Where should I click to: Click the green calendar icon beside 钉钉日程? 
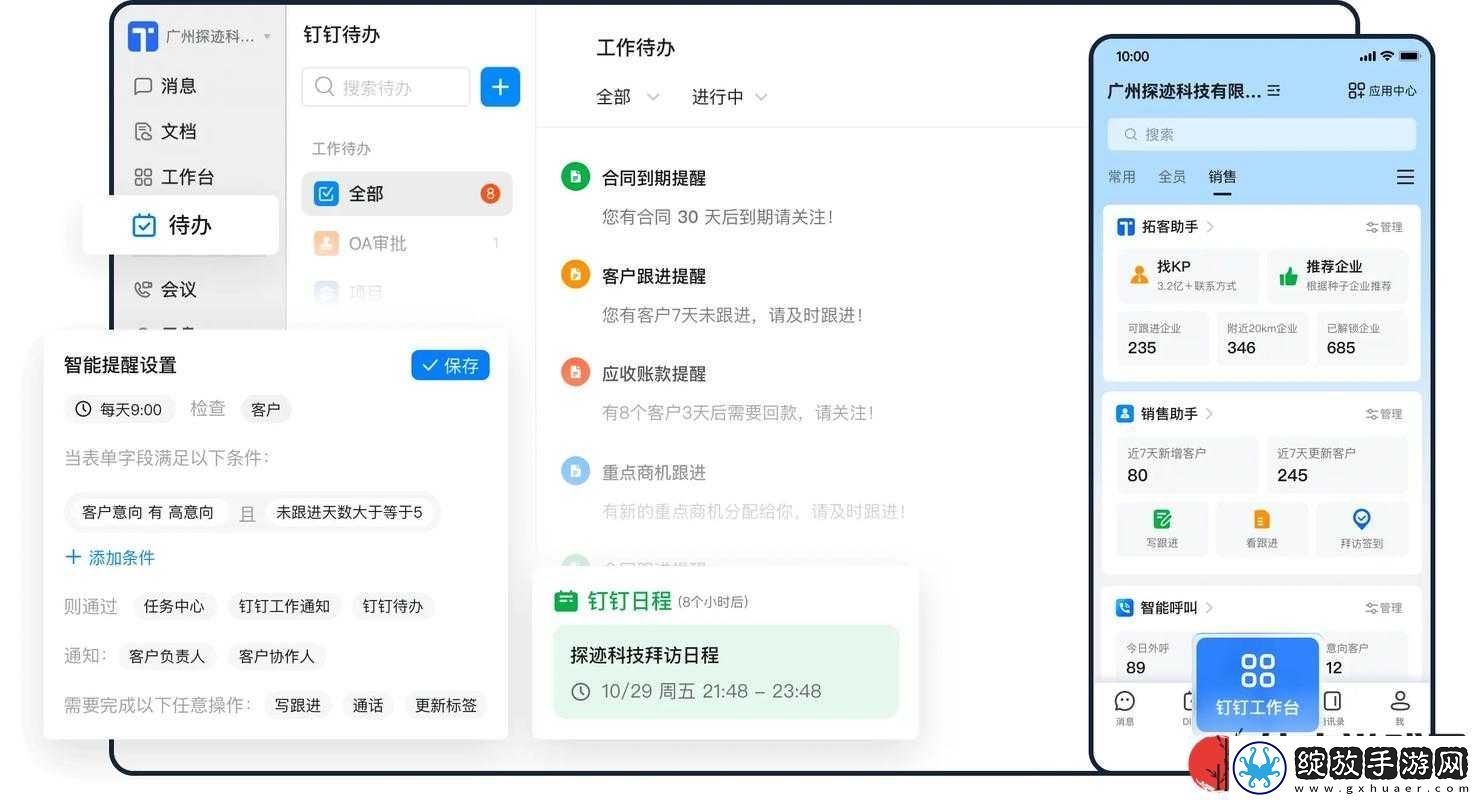pyautogui.click(x=566, y=601)
